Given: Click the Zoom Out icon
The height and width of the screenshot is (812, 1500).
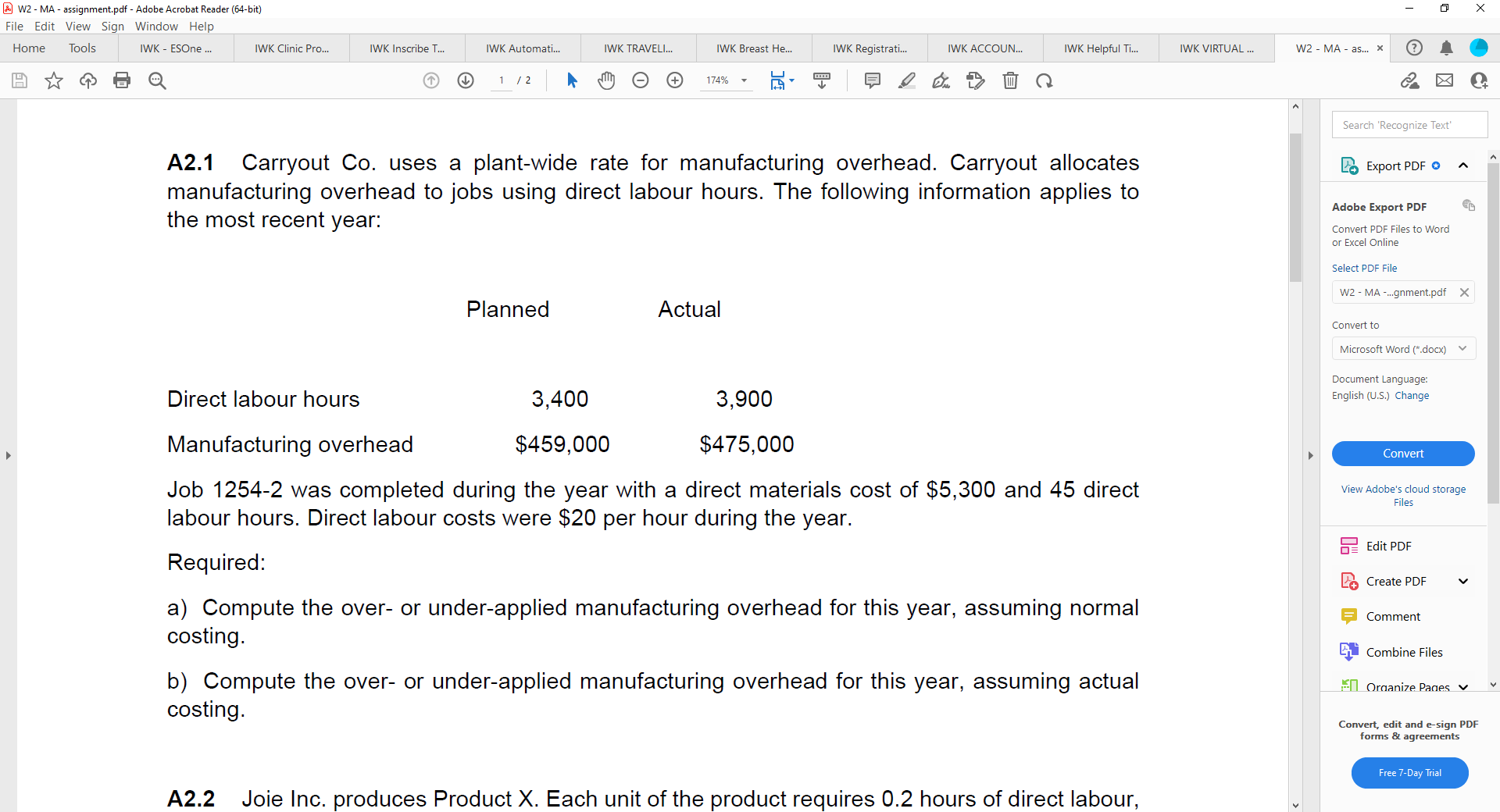Looking at the screenshot, I should click(x=640, y=80).
